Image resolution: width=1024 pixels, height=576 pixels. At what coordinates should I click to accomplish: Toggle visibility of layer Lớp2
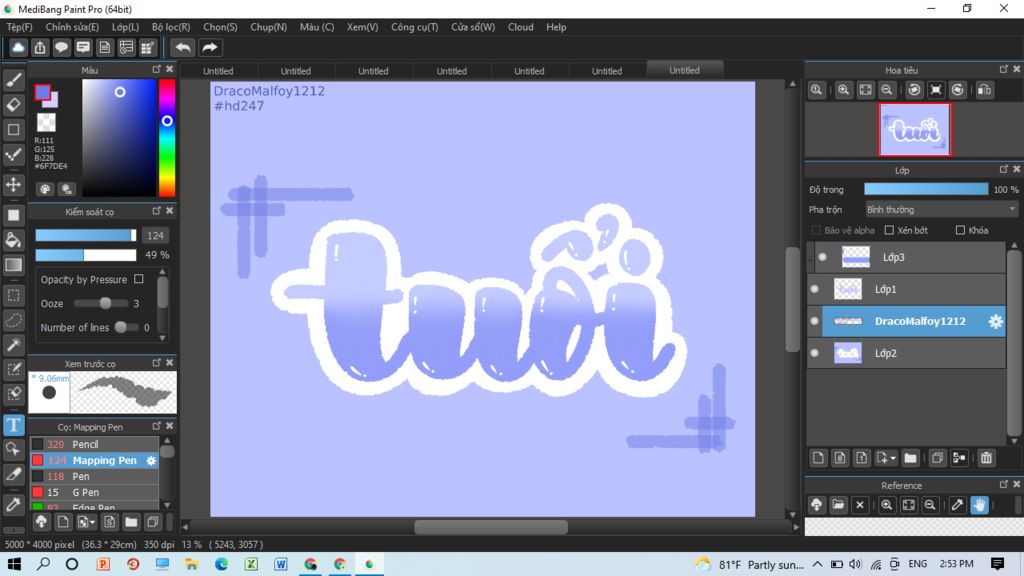coord(814,353)
